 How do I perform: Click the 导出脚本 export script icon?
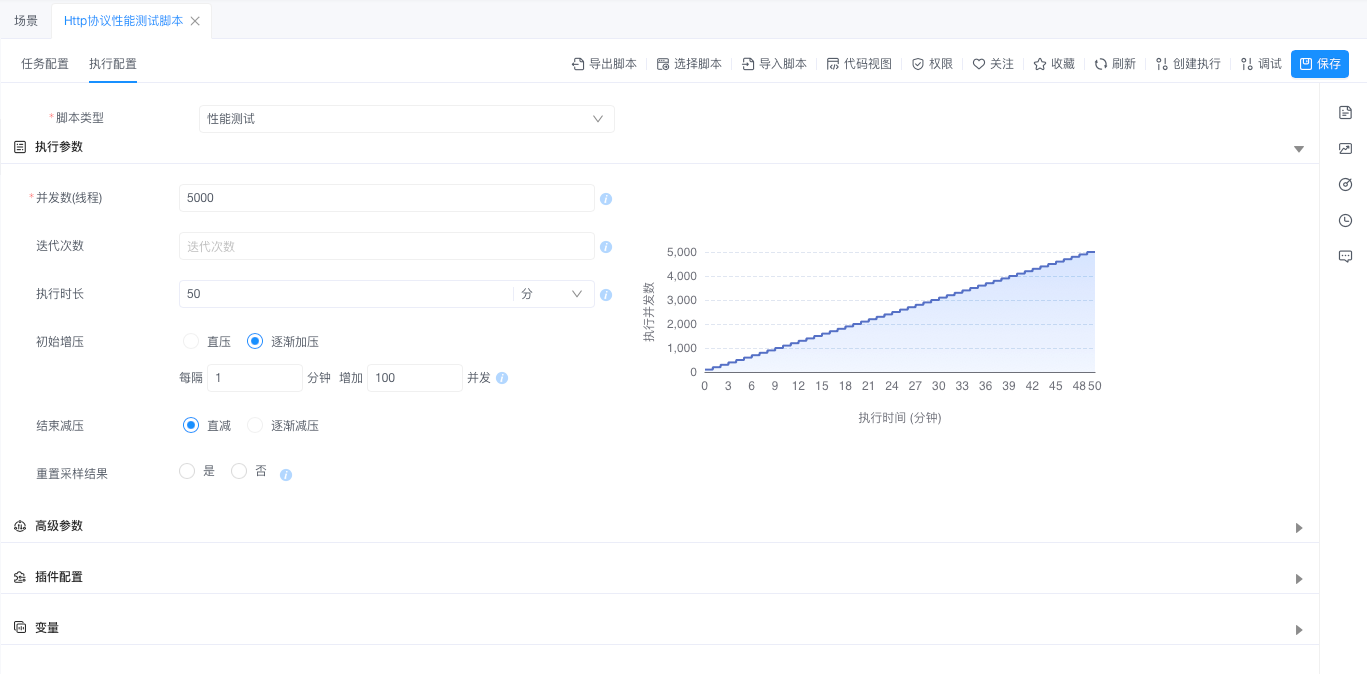pyautogui.click(x=578, y=64)
